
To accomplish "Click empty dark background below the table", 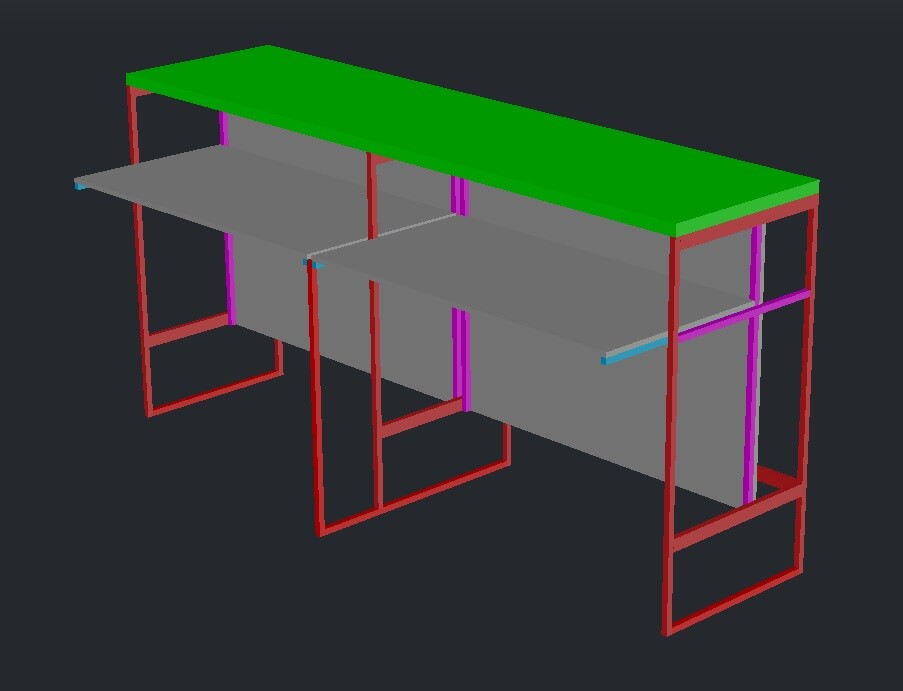I will click(450, 620).
